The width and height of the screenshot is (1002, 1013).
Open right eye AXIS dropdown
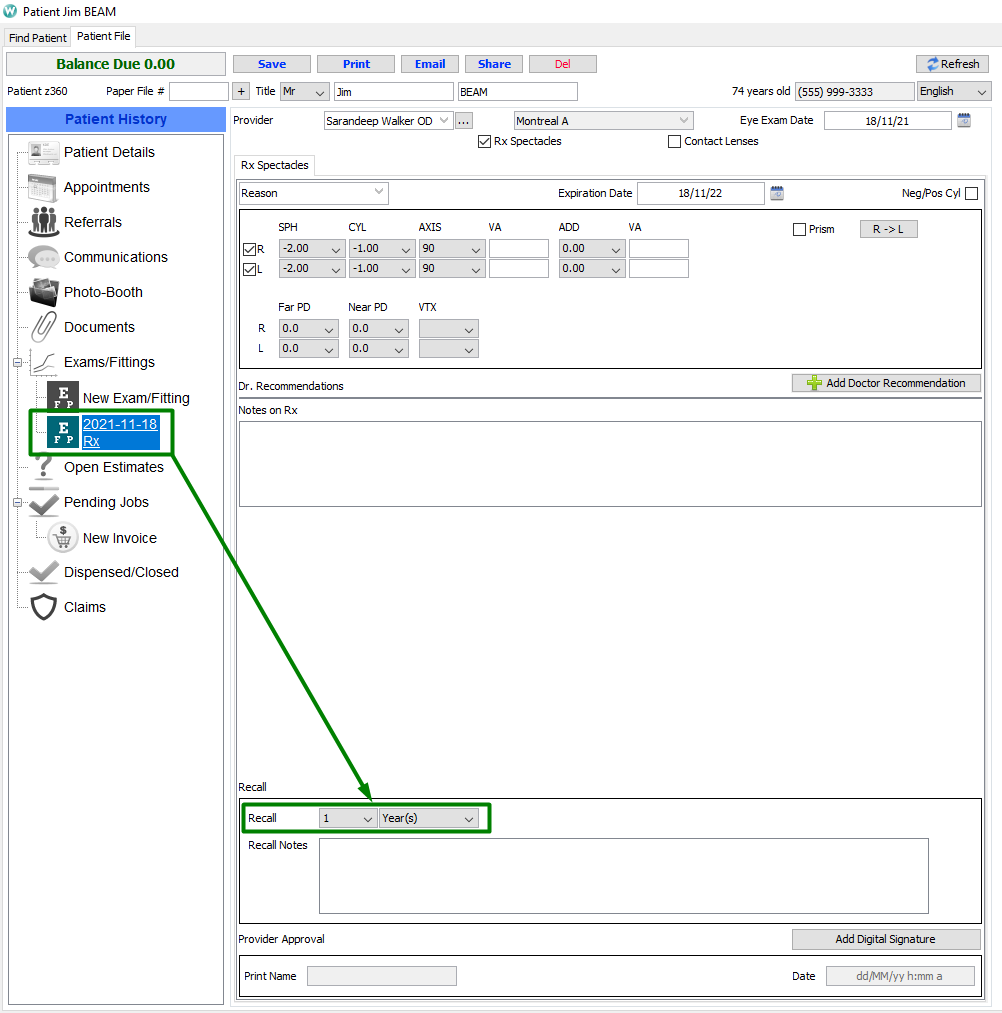point(452,249)
